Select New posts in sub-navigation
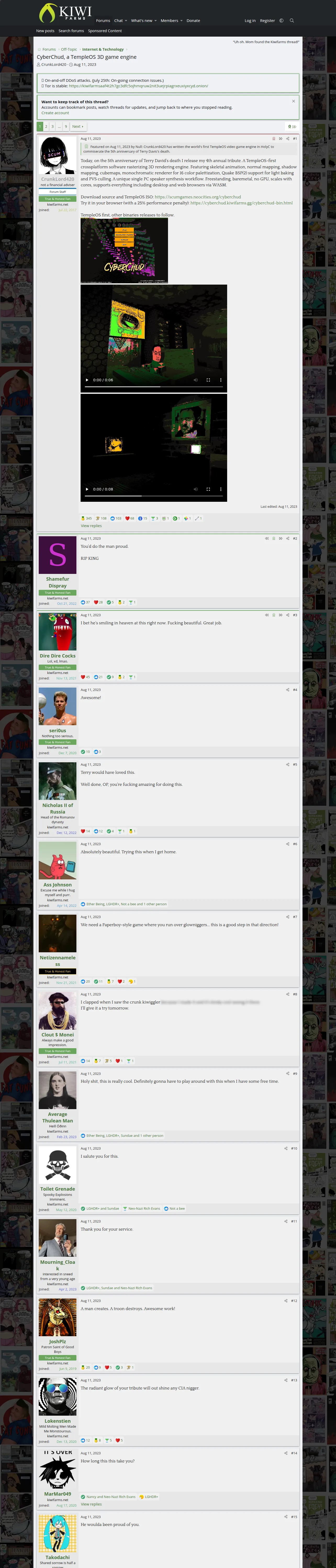The width and height of the screenshot is (336, 1568). [x=45, y=31]
